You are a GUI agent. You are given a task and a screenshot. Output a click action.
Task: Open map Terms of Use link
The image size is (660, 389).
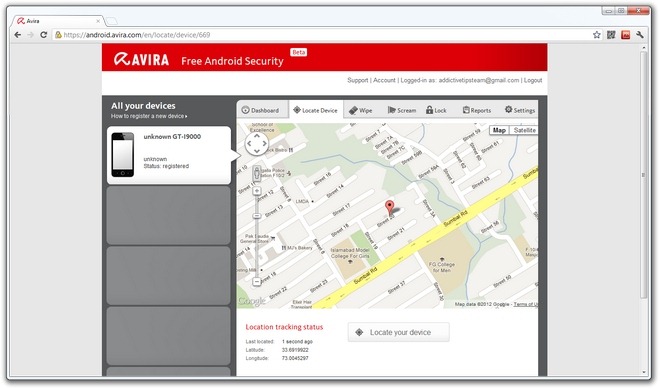click(x=525, y=304)
